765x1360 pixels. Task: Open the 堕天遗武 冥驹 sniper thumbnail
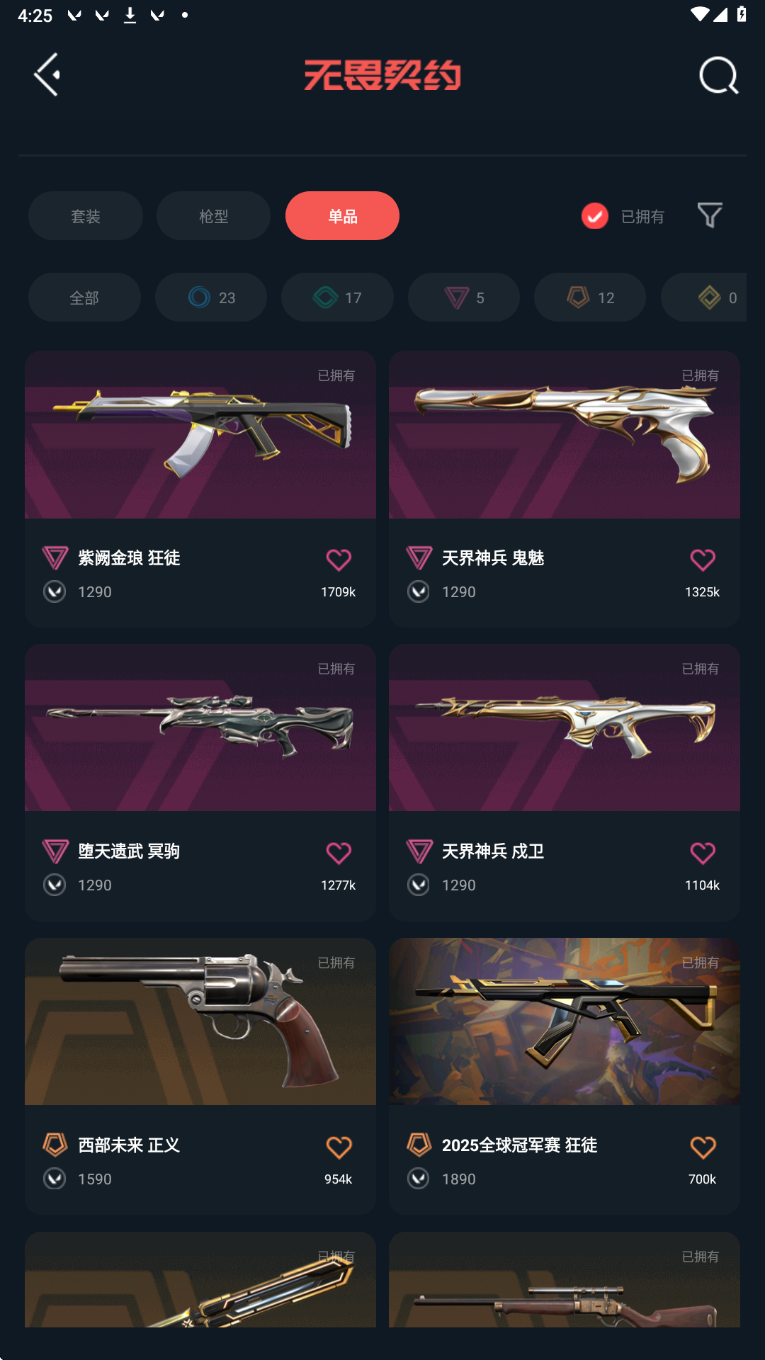click(x=200, y=727)
